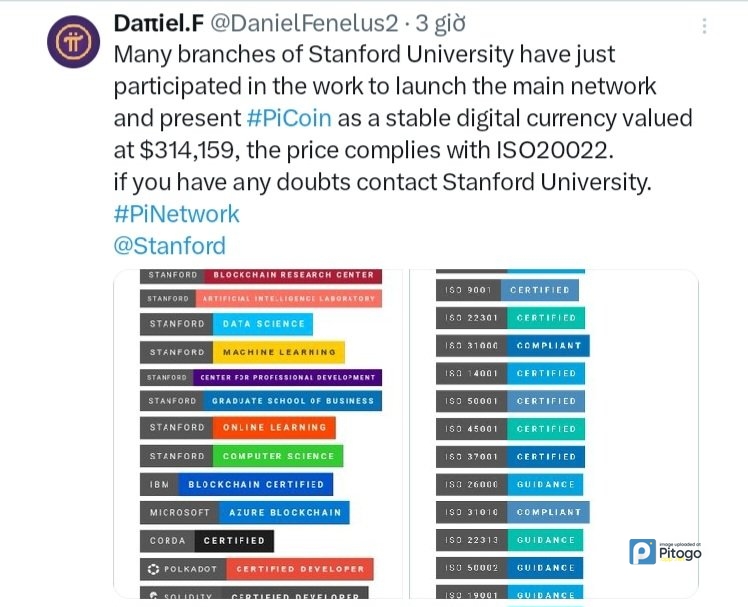Visit the @Stanford mention
The height and width of the screenshot is (607, 748).
pyautogui.click(x=169, y=245)
